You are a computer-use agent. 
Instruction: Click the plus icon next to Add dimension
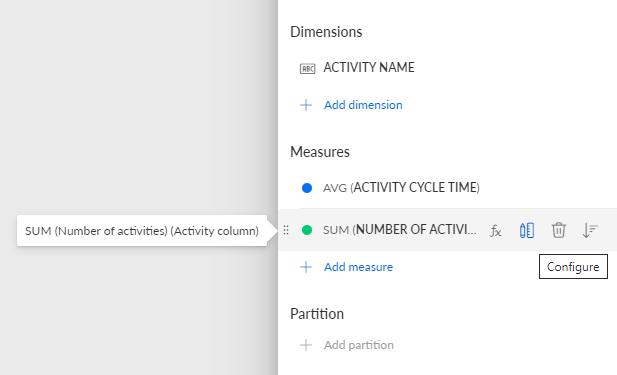306,105
